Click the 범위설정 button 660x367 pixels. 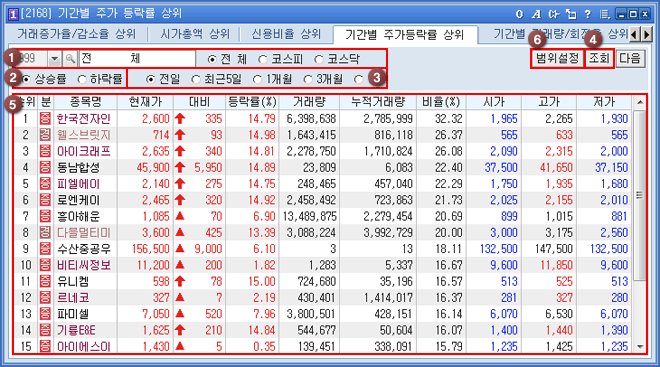point(557,58)
